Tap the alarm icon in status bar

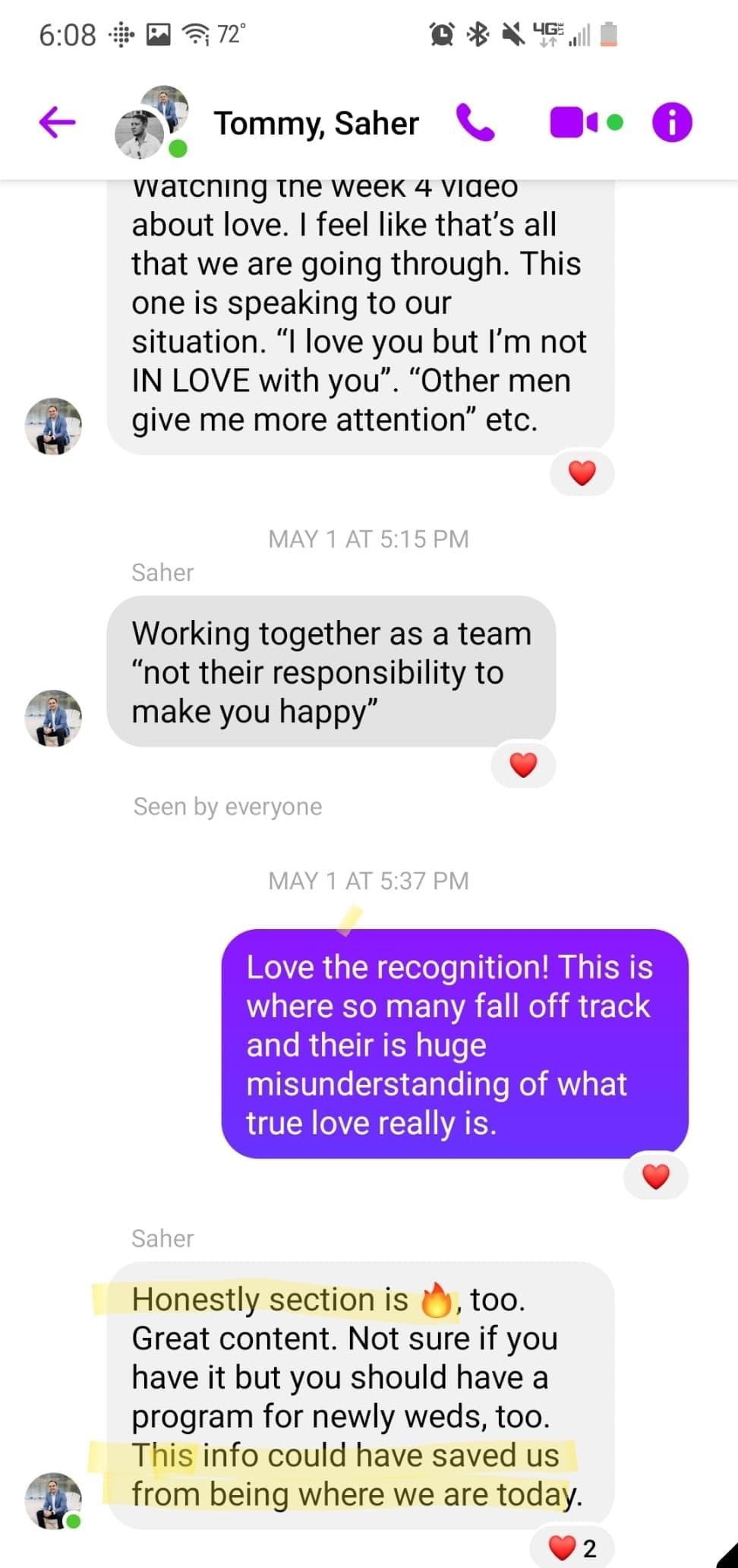click(x=442, y=34)
